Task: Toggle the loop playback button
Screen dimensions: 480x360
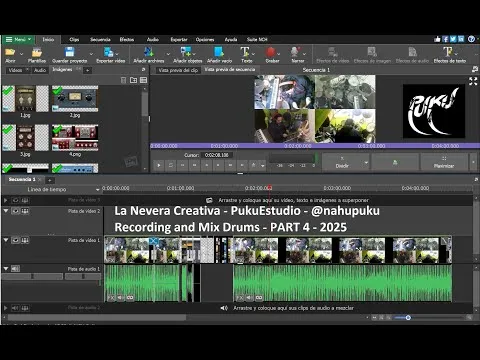Action: 170,165
